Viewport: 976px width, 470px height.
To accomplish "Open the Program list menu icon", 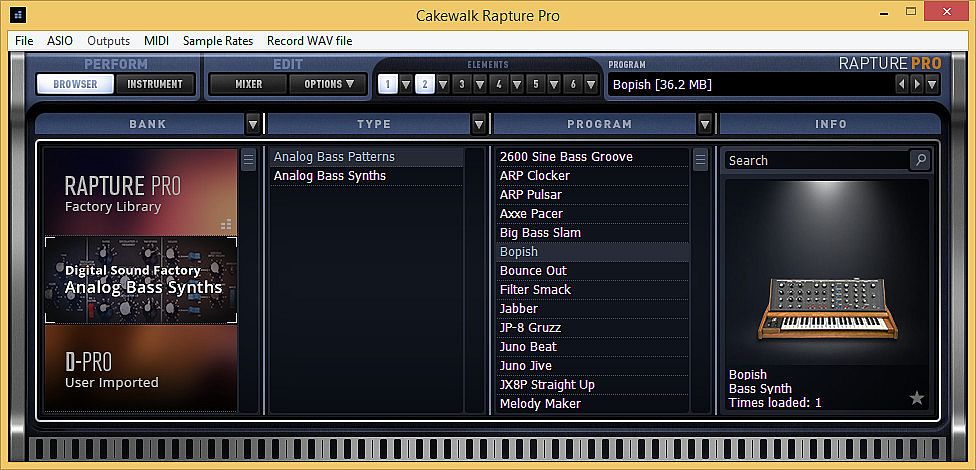I will [700, 160].
